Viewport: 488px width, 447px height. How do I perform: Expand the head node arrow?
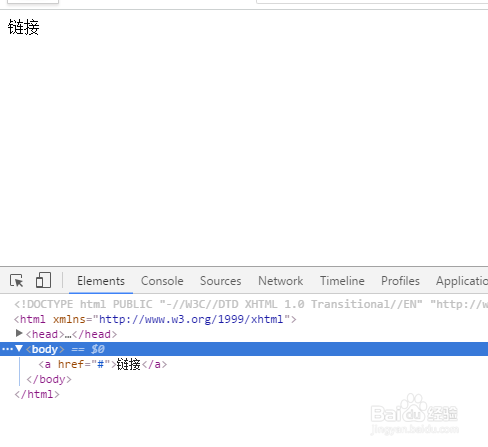click(x=19, y=333)
